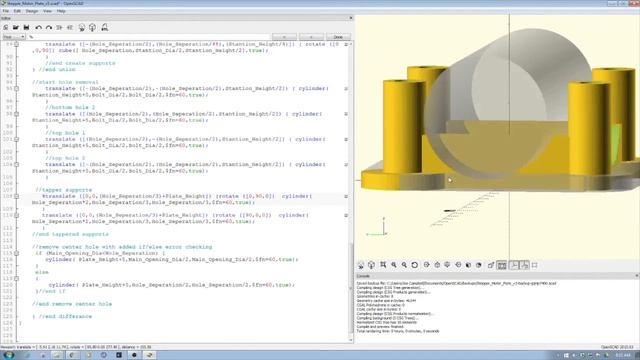The image size is (640, 360).
Task: Click the Undo arrow icon
Action: pos(38,27)
